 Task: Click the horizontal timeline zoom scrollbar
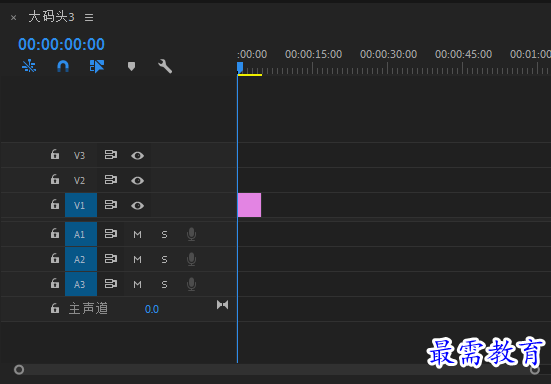click(x=277, y=370)
